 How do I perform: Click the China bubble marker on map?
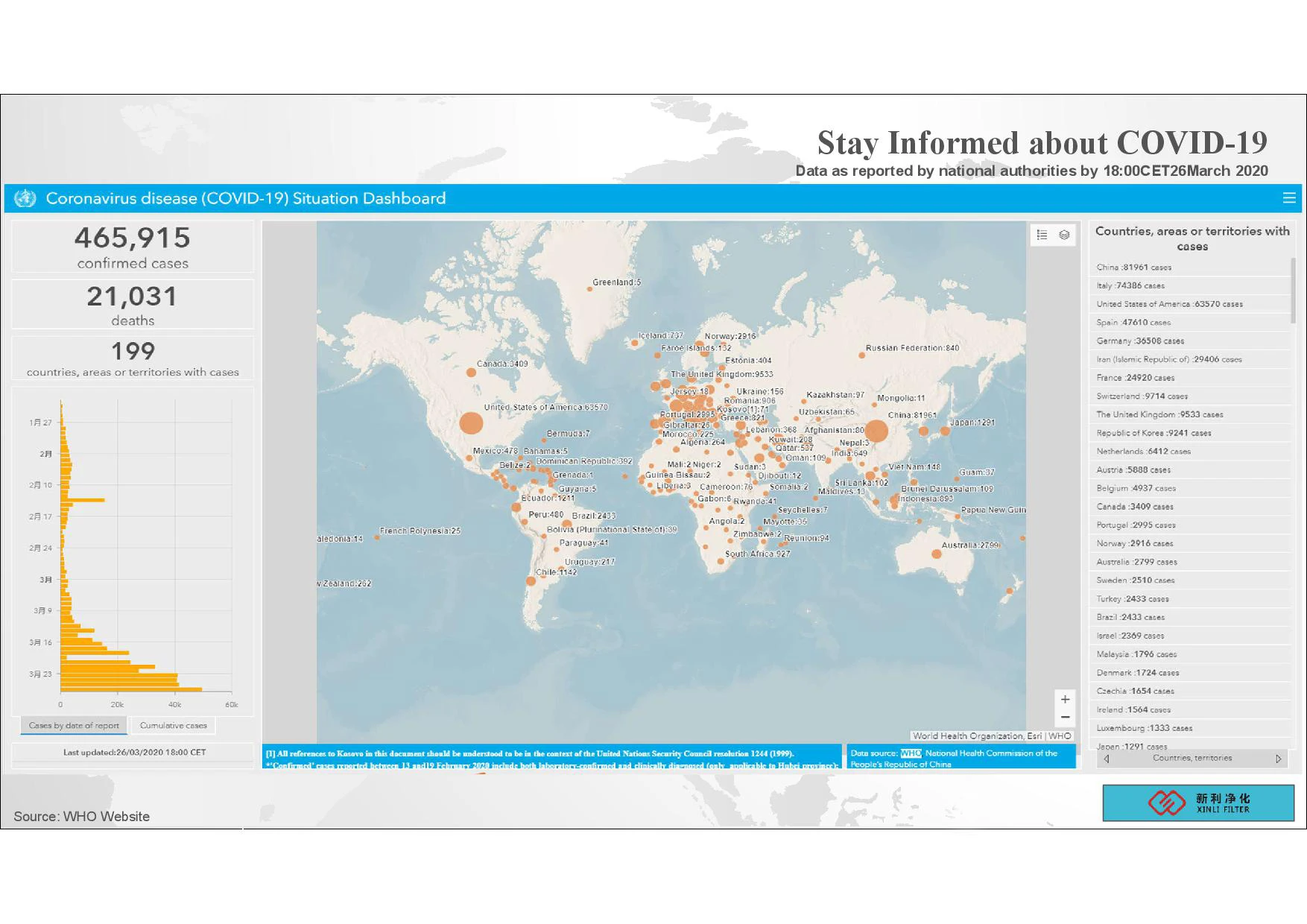(x=877, y=431)
